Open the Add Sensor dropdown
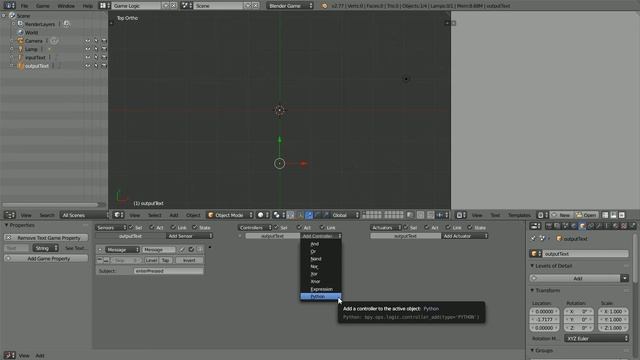Viewport: 640px width, 360px height. (189, 236)
